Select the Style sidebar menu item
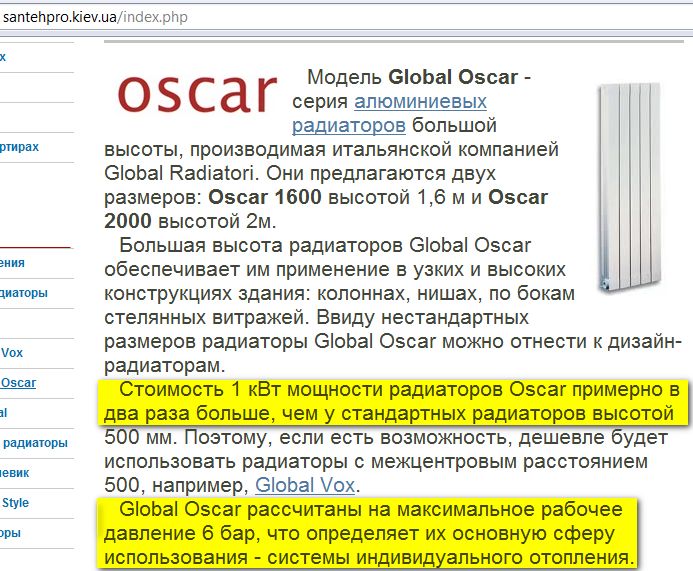The height and width of the screenshot is (571, 693). pos(15,502)
